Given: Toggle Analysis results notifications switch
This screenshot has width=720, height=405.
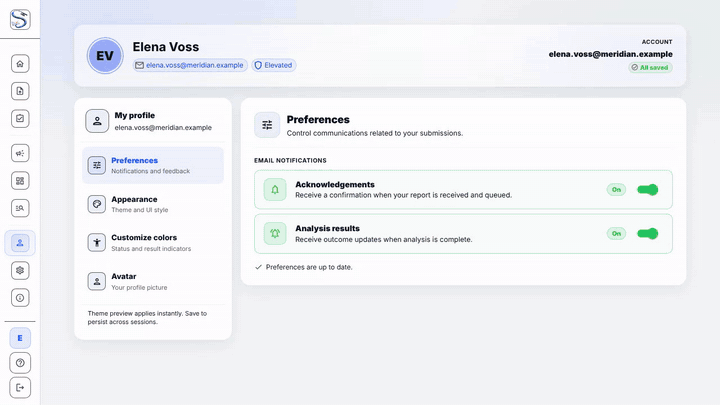Looking at the screenshot, I should click(x=648, y=233).
